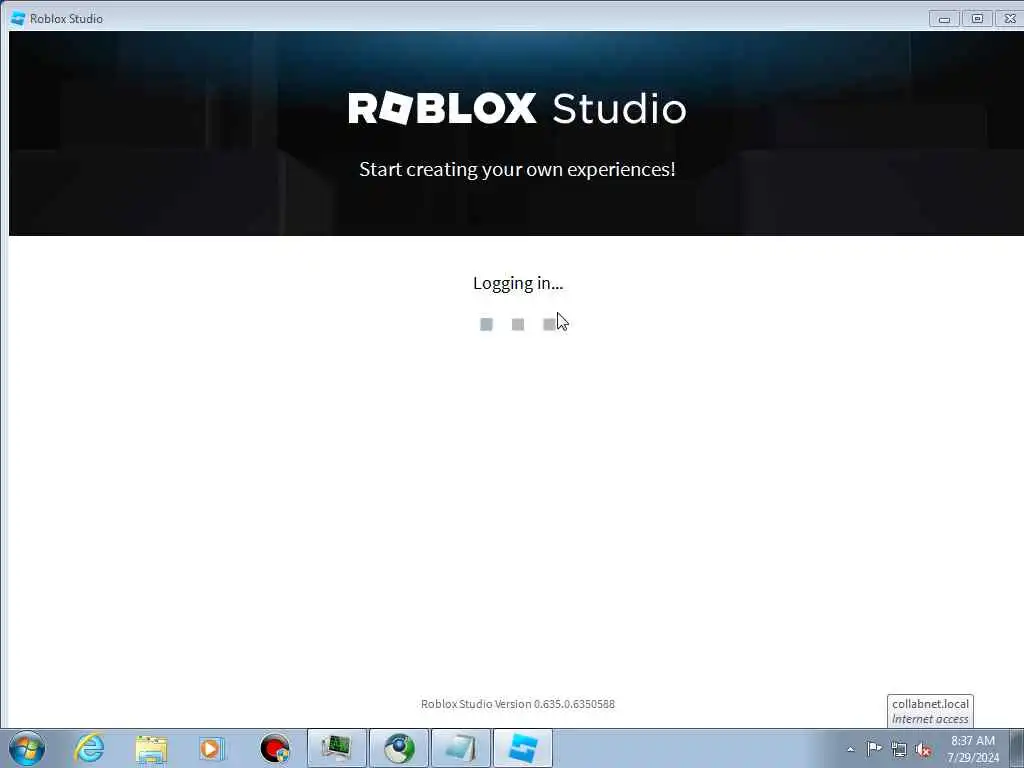
Task: Open the network status tray icon
Action: click(899, 750)
